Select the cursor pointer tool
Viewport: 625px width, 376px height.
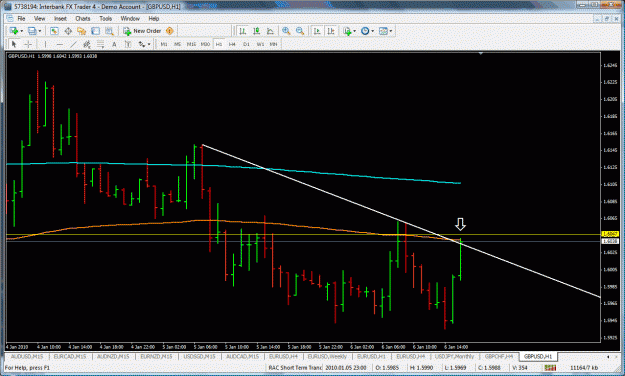pyautogui.click(x=14, y=44)
